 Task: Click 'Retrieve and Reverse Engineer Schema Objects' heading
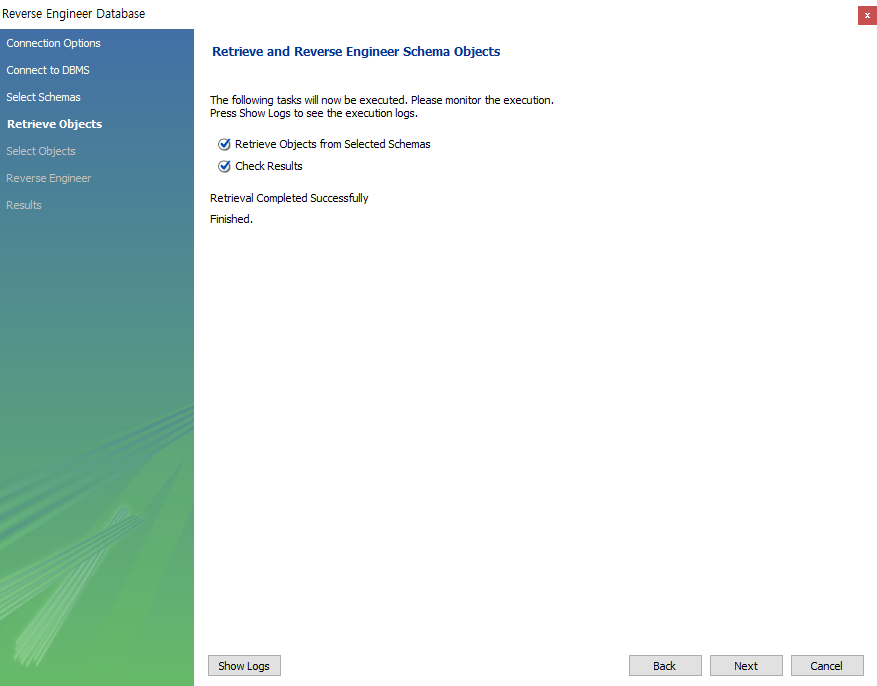pos(356,51)
